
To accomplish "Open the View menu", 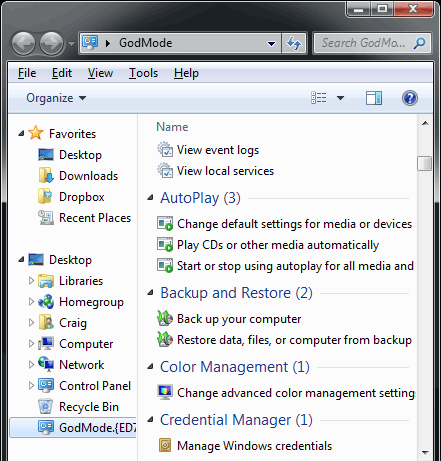I will (100, 73).
